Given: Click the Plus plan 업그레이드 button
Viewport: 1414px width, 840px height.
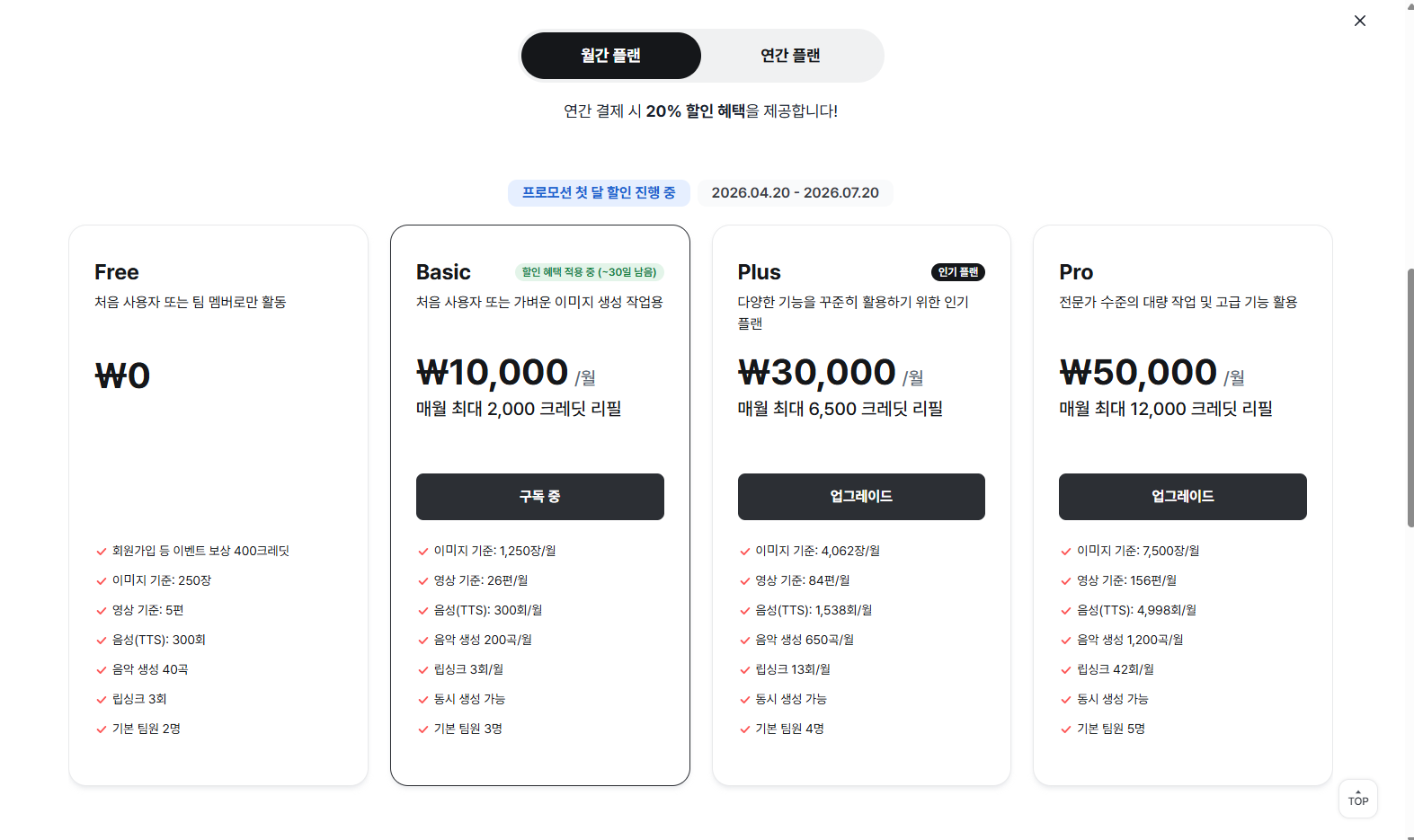Looking at the screenshot, I should pyautogui.click(x=861, y=497).
